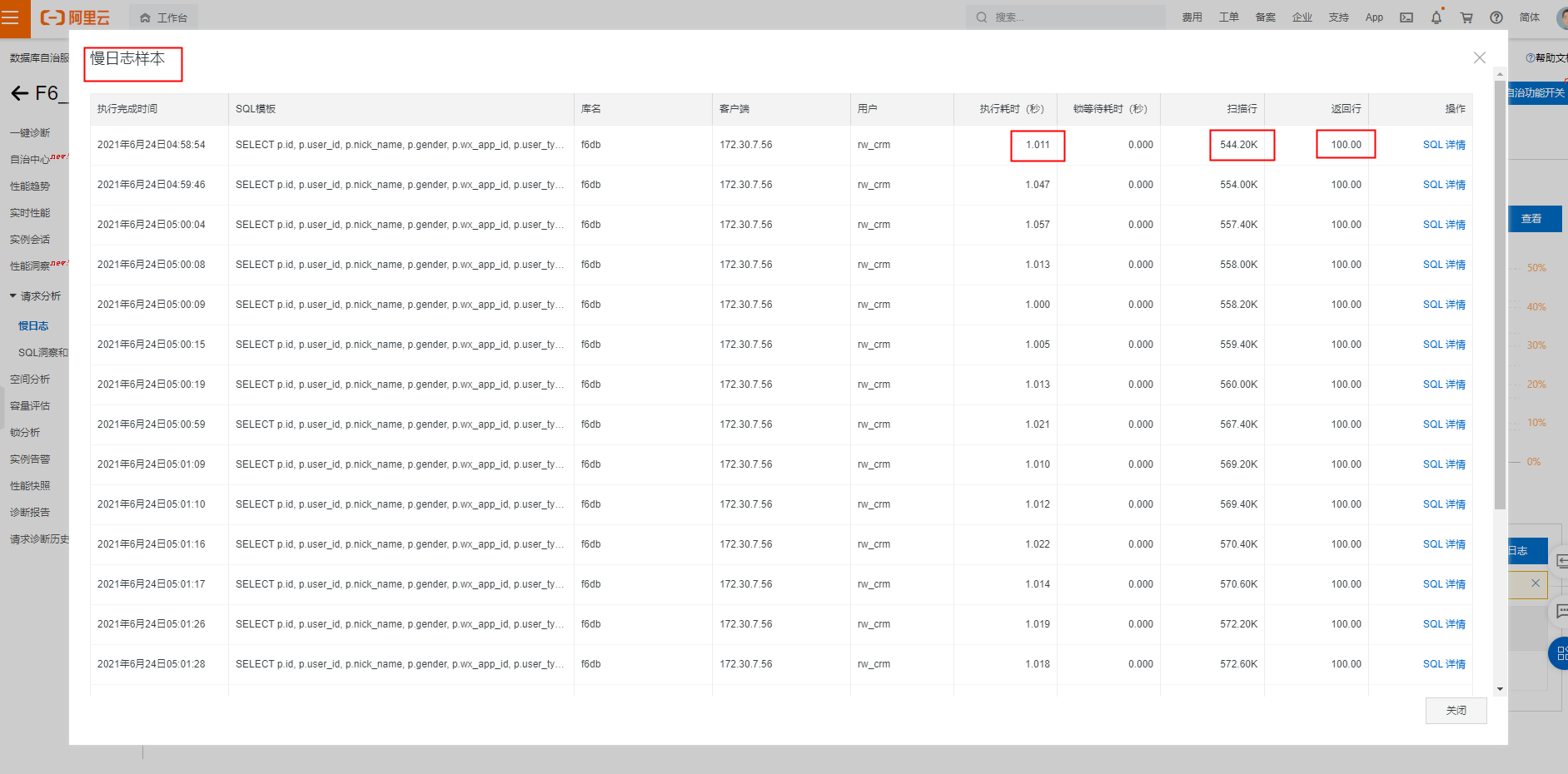This screenshot has width=1568, height=774.
Task: Open 性能洞察 in sidebar
Action: point(30,266)
